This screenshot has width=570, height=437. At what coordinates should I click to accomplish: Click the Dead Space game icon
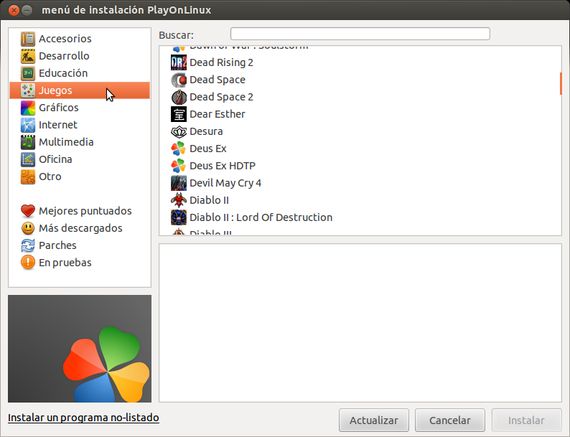point(179,80)
